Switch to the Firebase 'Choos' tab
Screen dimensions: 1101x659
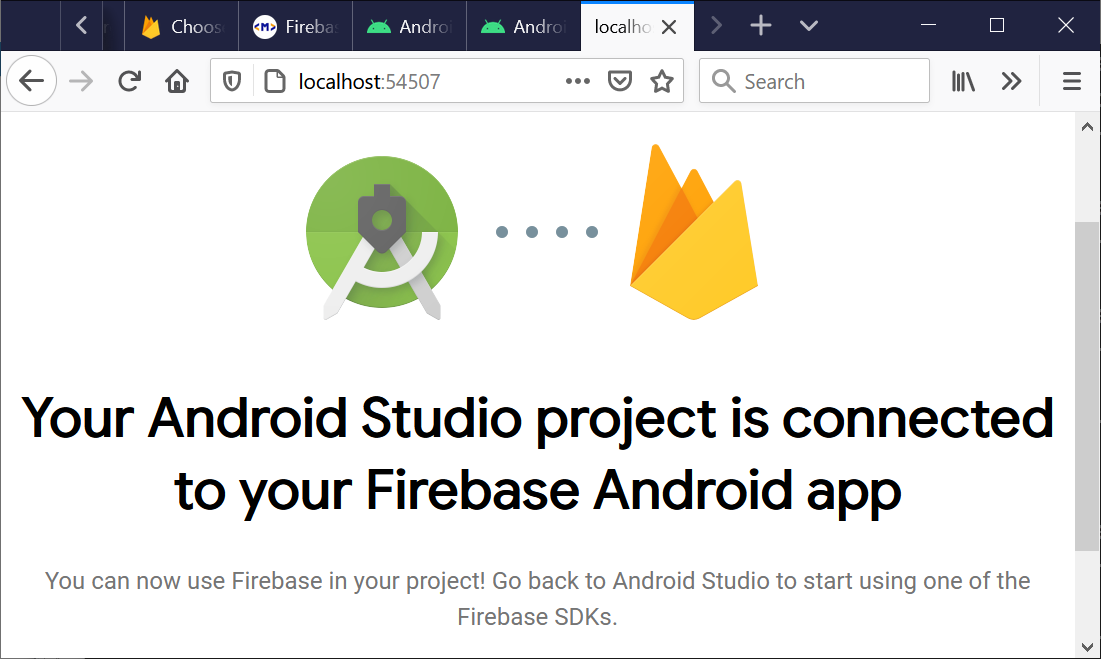pos(181,27)
